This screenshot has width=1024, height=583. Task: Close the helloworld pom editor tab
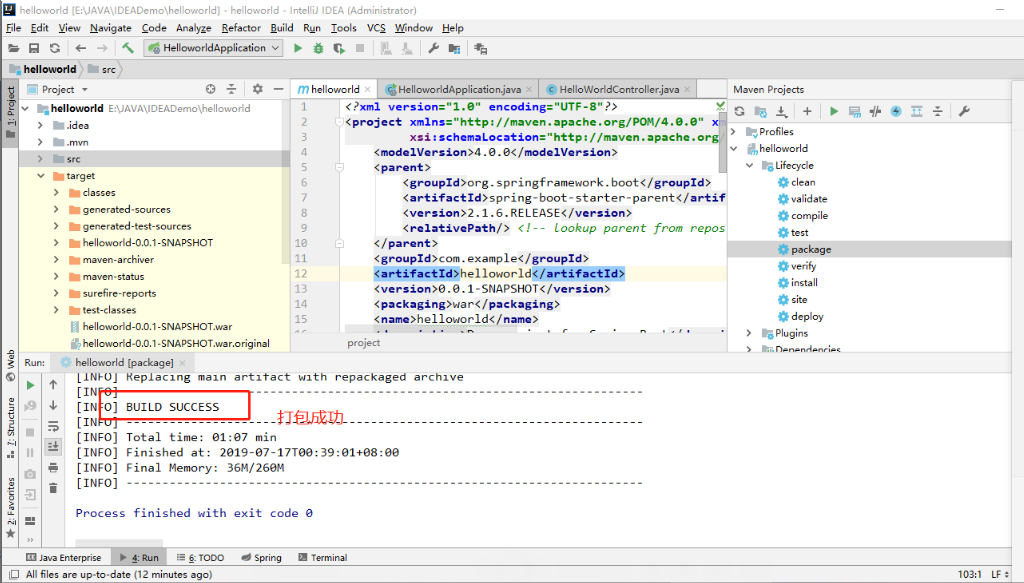(x=368, y=89)
